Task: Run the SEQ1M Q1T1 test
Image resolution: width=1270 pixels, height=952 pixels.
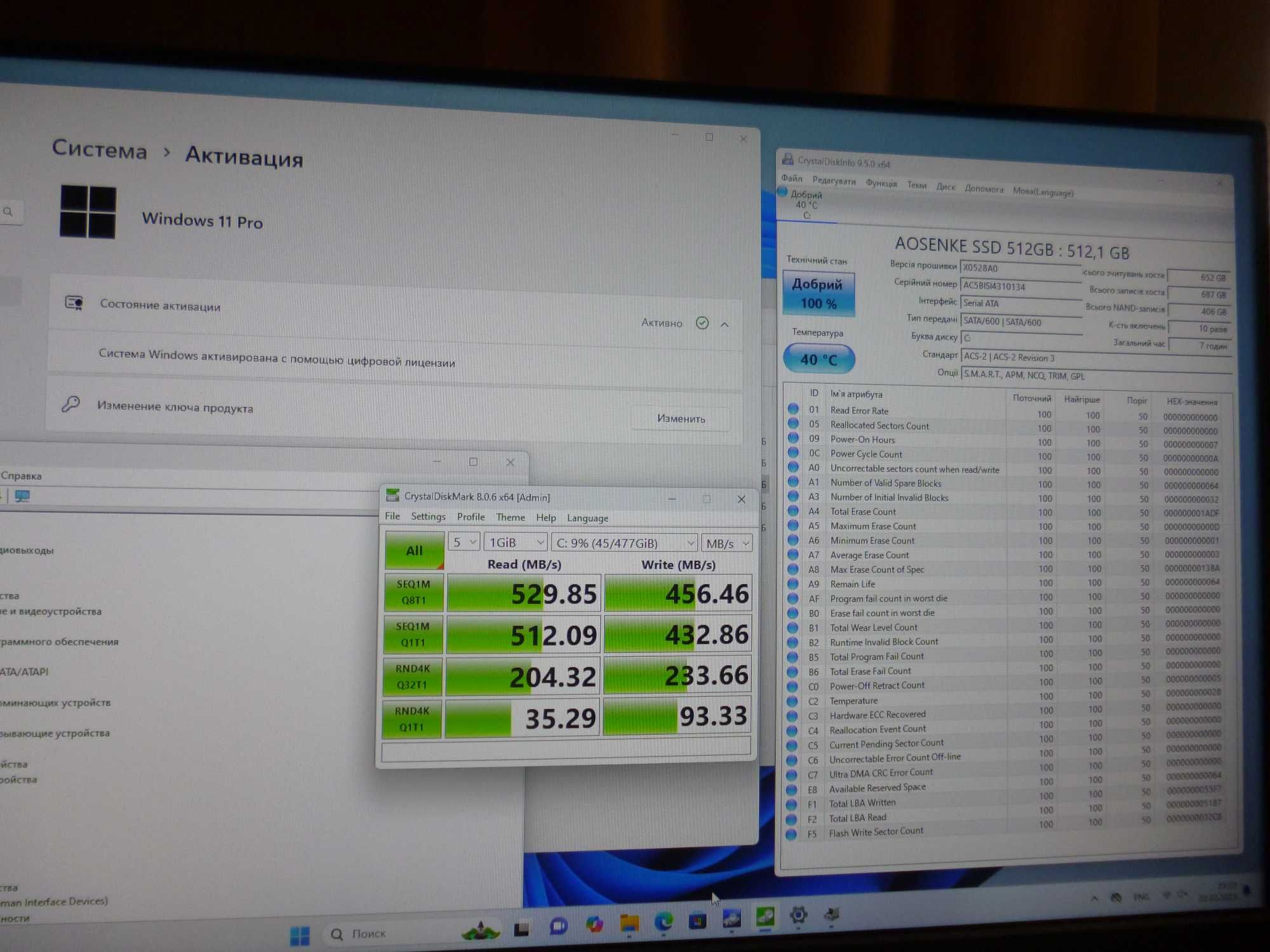Action: coord(413,634)
